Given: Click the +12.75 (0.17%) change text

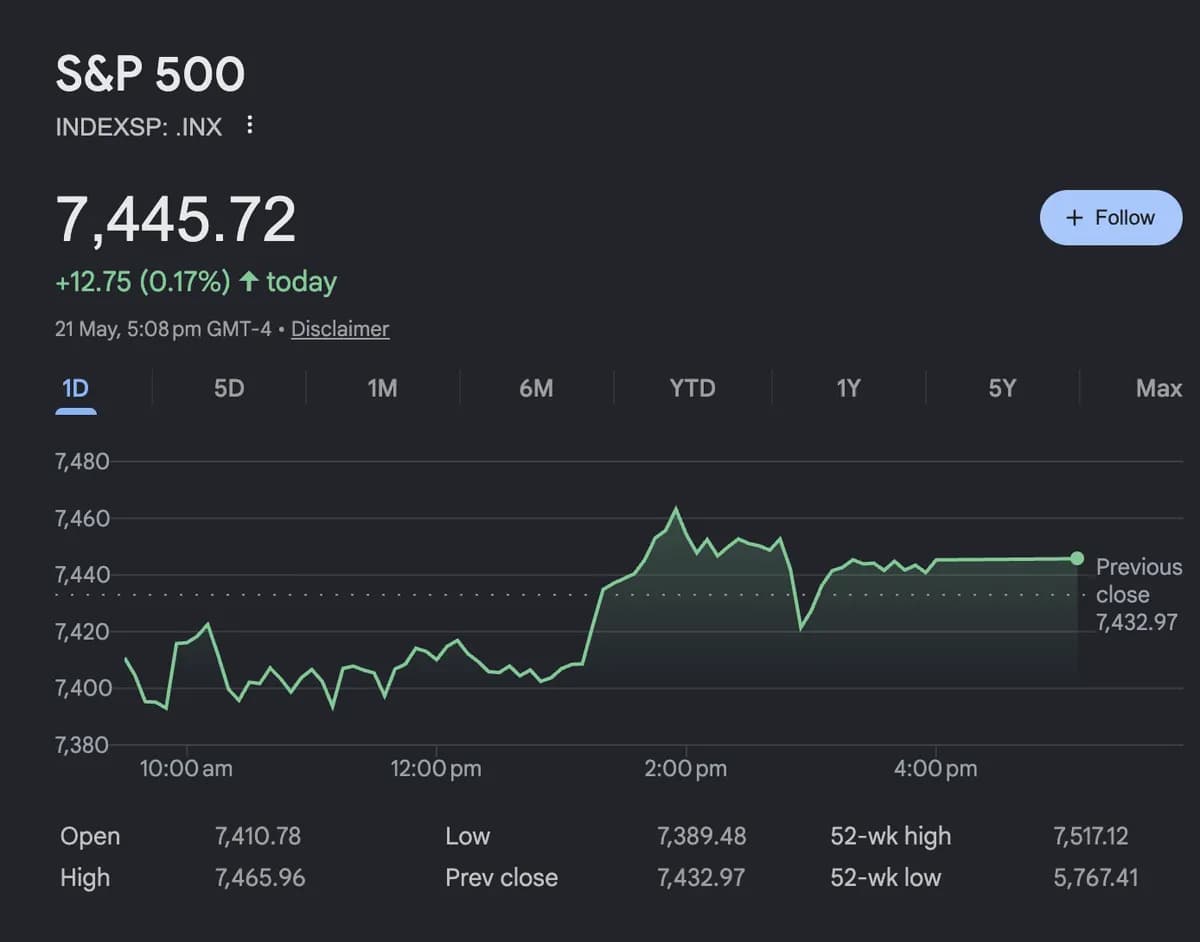Looking at the screenshot, I should point(143,282).
